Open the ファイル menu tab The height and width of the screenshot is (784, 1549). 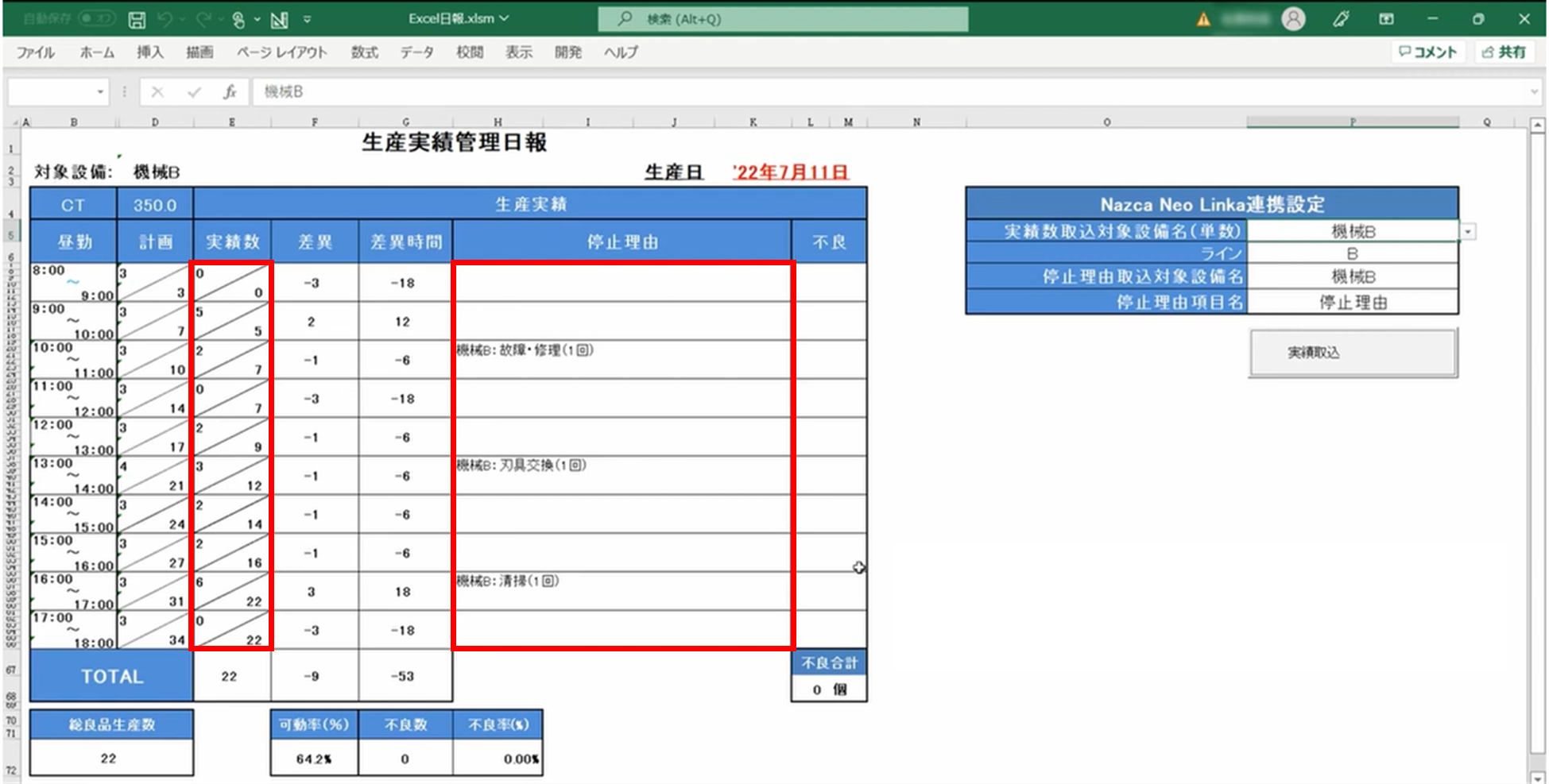36,52
